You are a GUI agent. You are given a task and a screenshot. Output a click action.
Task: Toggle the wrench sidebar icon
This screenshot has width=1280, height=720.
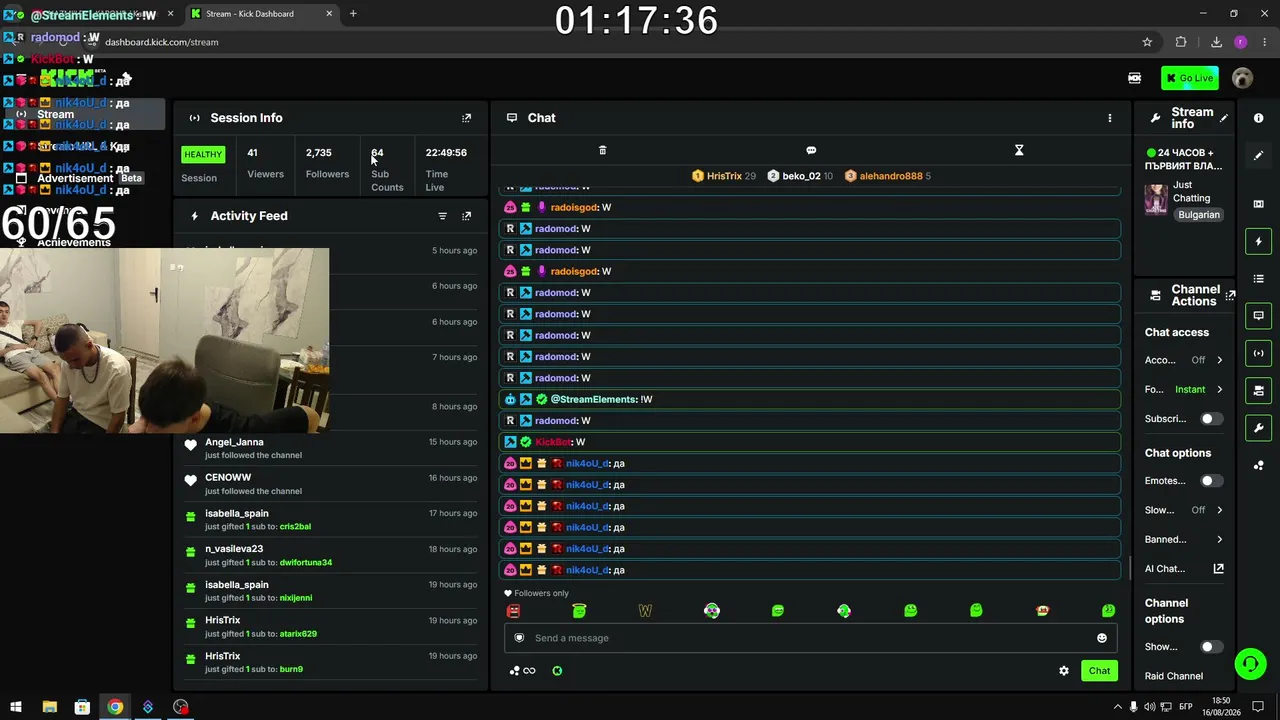[x=1258, y=428]
